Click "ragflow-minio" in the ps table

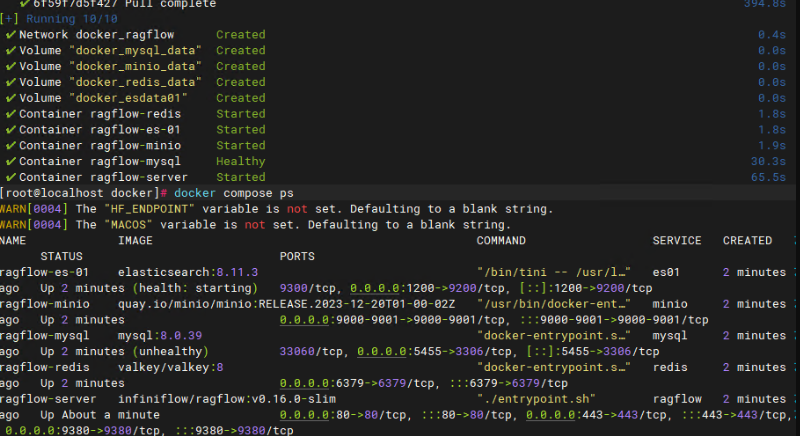[x=44, y=303]
